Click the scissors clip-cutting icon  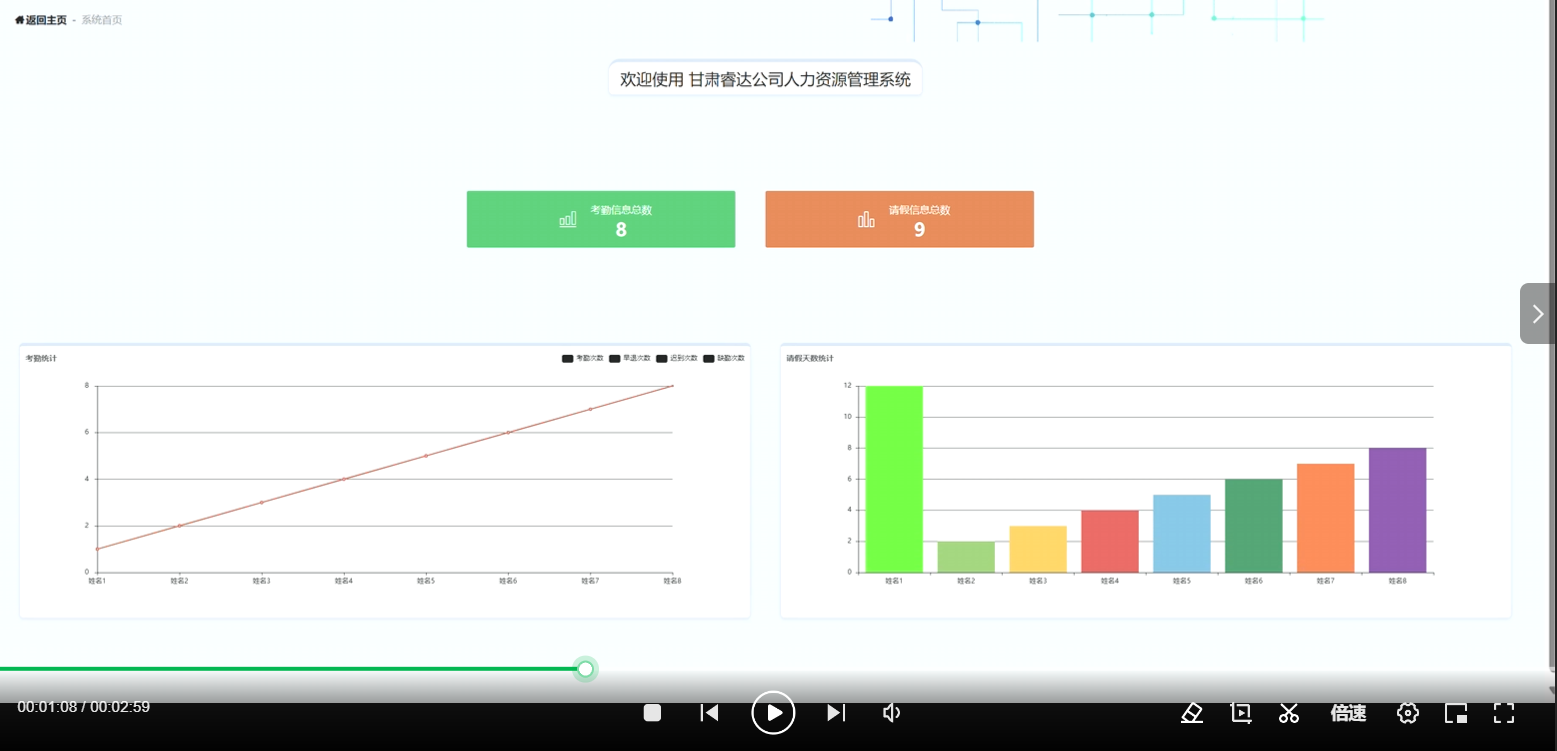1288,713
